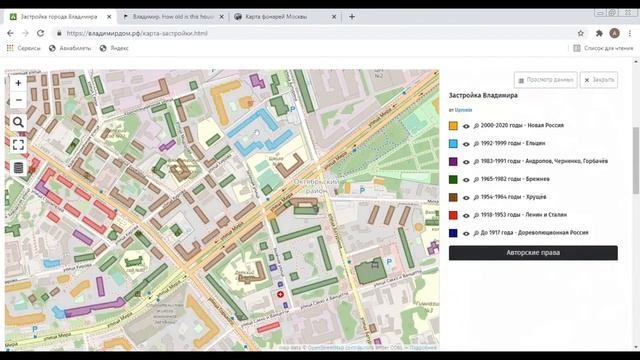Bookmark this page with the star icon
This screenshot has width=640, height=360.
point(580,33)
